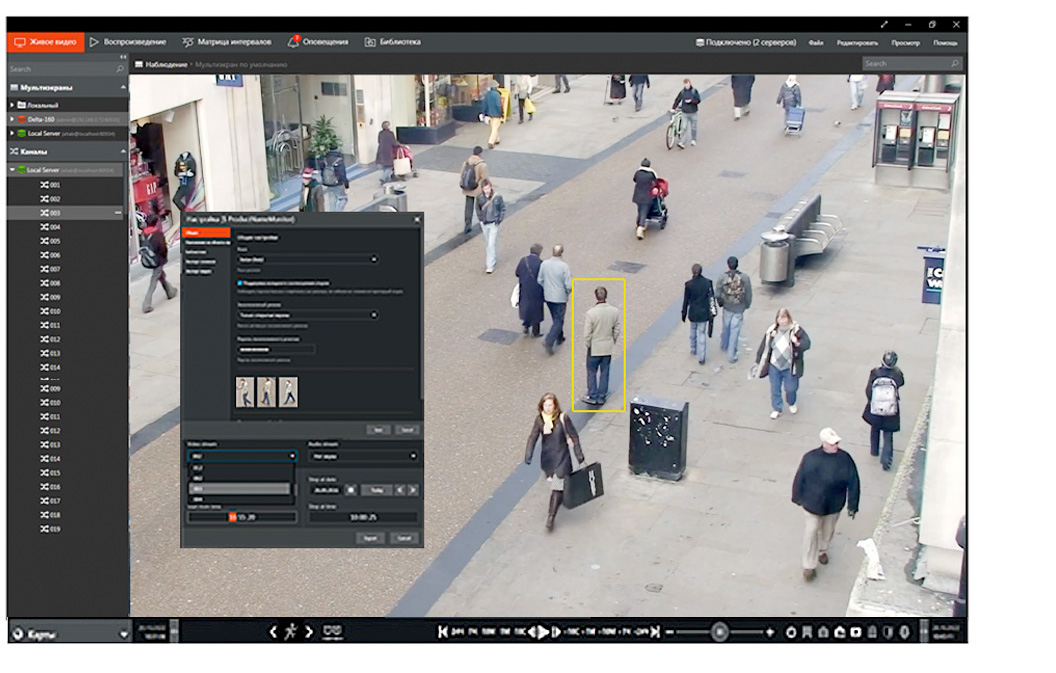Collapse the left sidebar with double-arrow icon

[123, 57]
